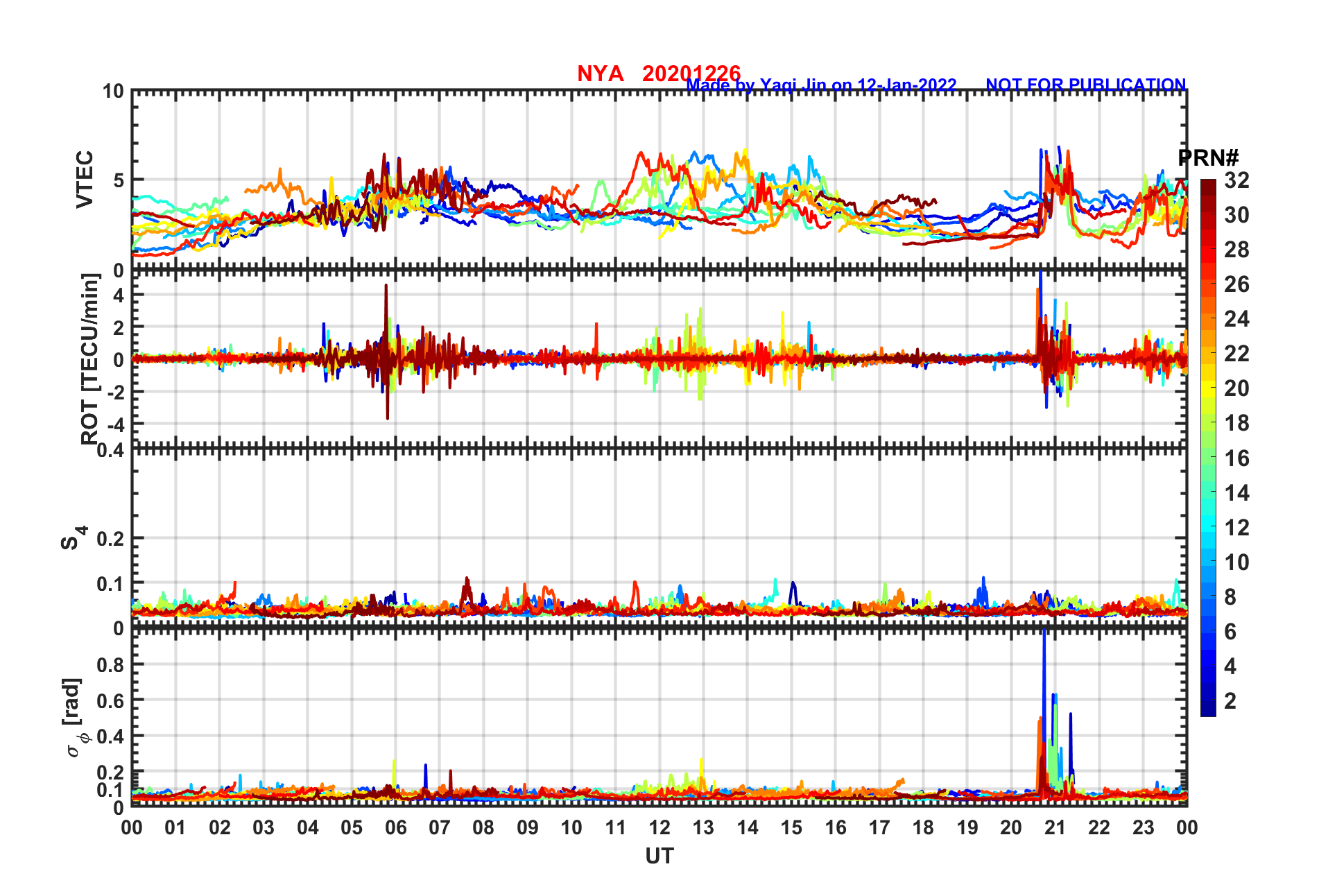
Task: Click the ROT axis tick label "-4"
Action: click(115, 424)
